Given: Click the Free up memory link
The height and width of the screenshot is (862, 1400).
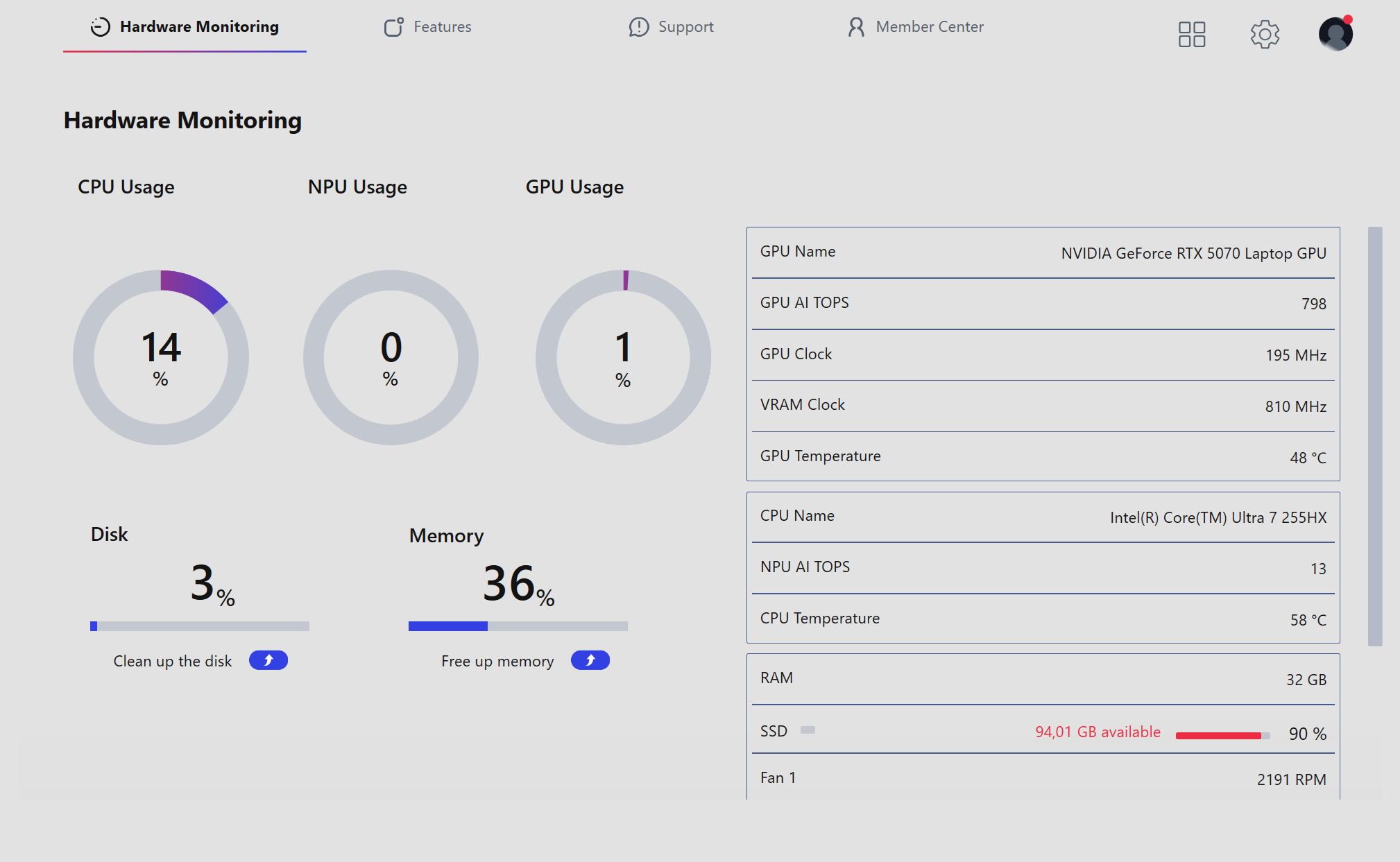Looking at the screenshot, I should coord(497,661).
